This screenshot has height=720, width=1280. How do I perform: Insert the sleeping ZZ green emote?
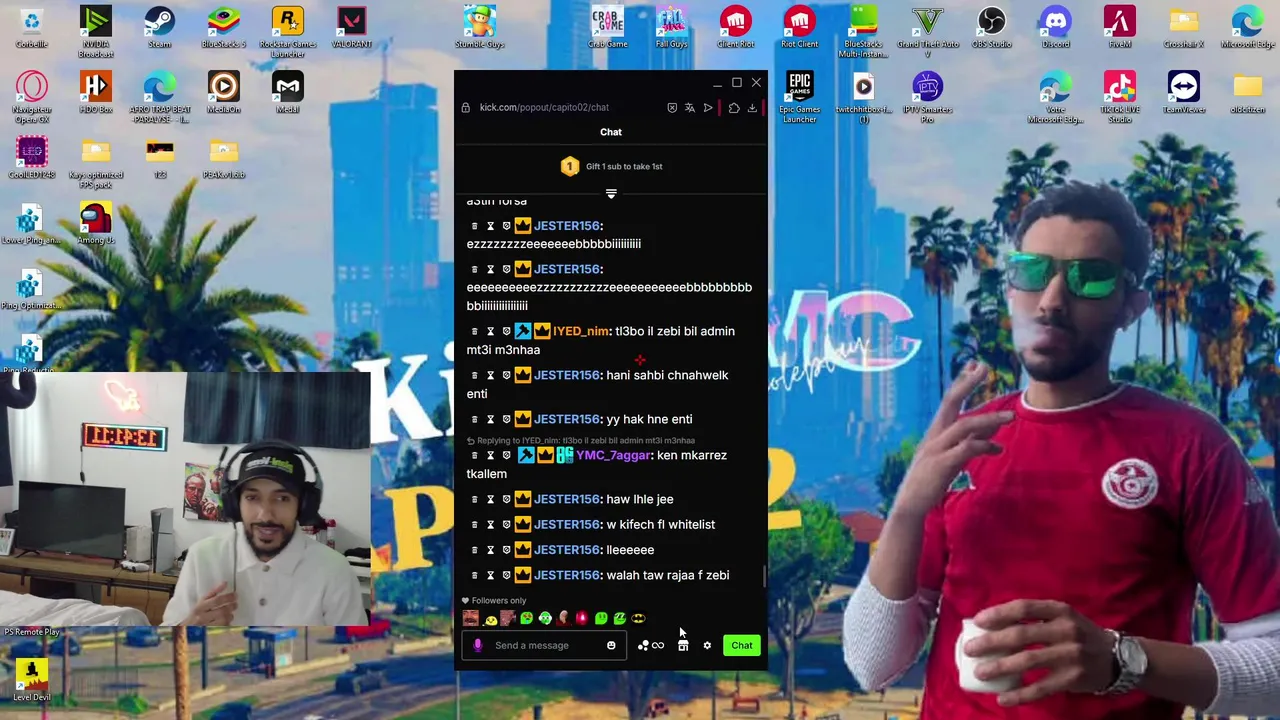(620, 618)
